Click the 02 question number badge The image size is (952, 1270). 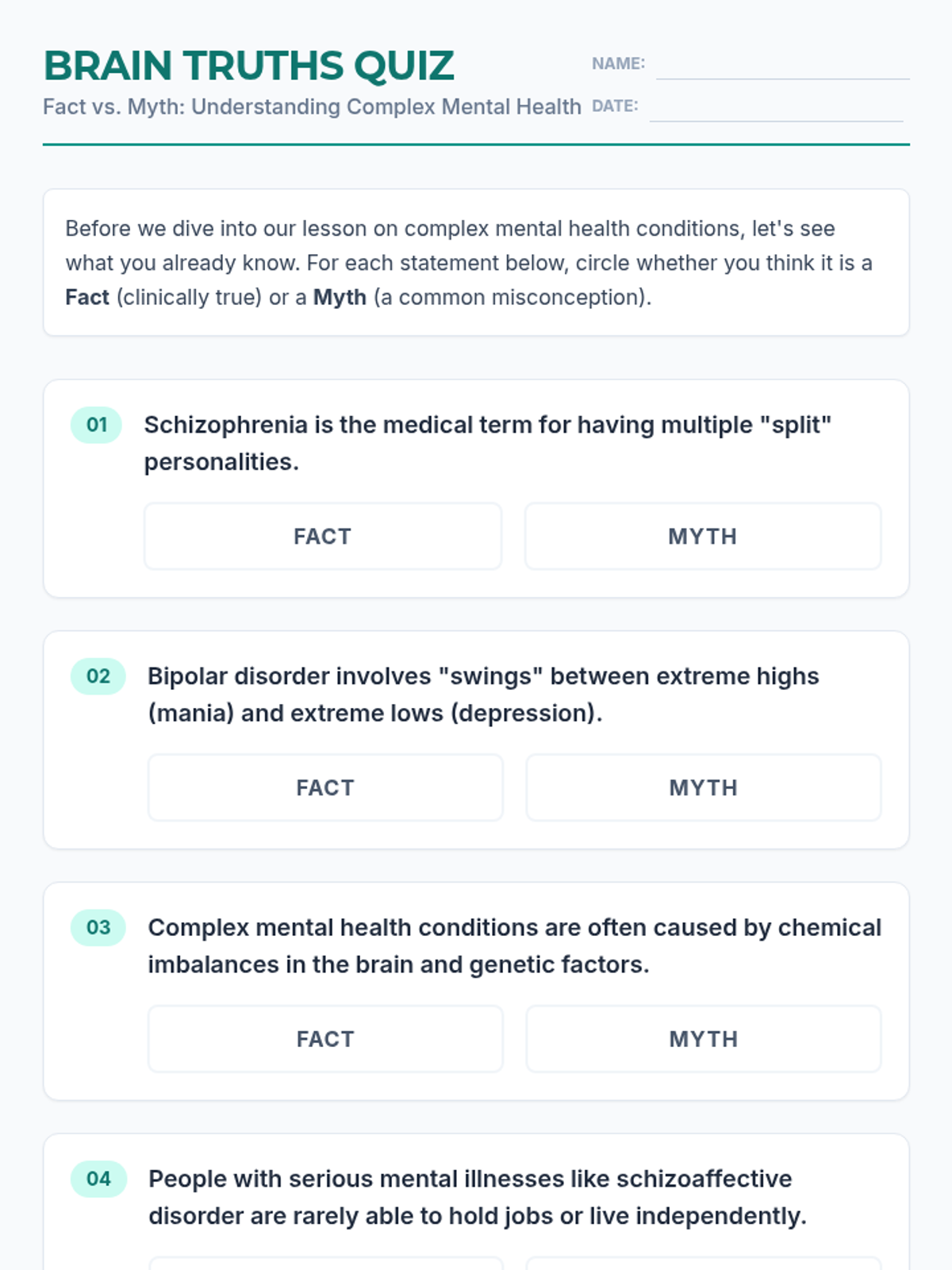[x=98, y=676]
